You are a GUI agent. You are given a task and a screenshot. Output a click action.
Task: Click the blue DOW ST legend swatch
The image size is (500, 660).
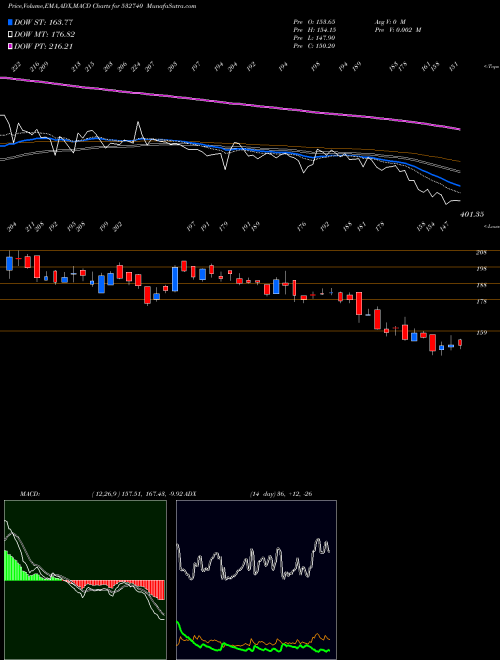click(x=11, y=22)
